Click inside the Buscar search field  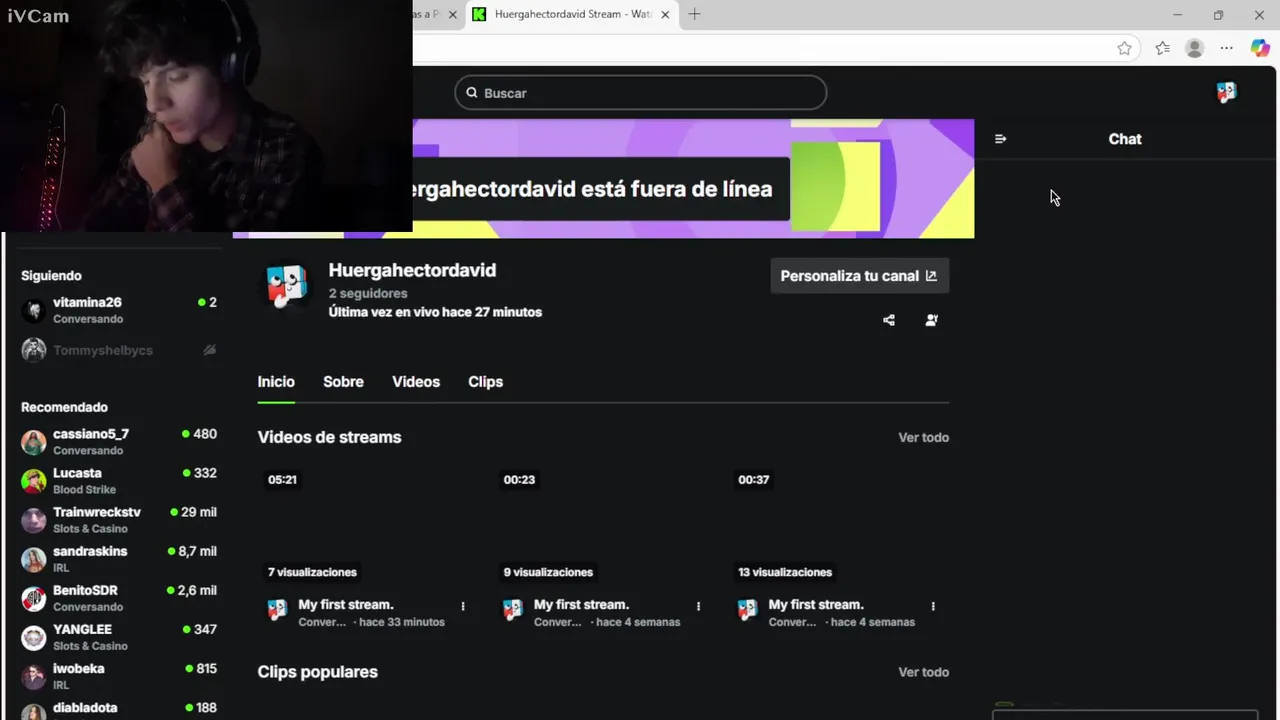(x=640, y=93)
